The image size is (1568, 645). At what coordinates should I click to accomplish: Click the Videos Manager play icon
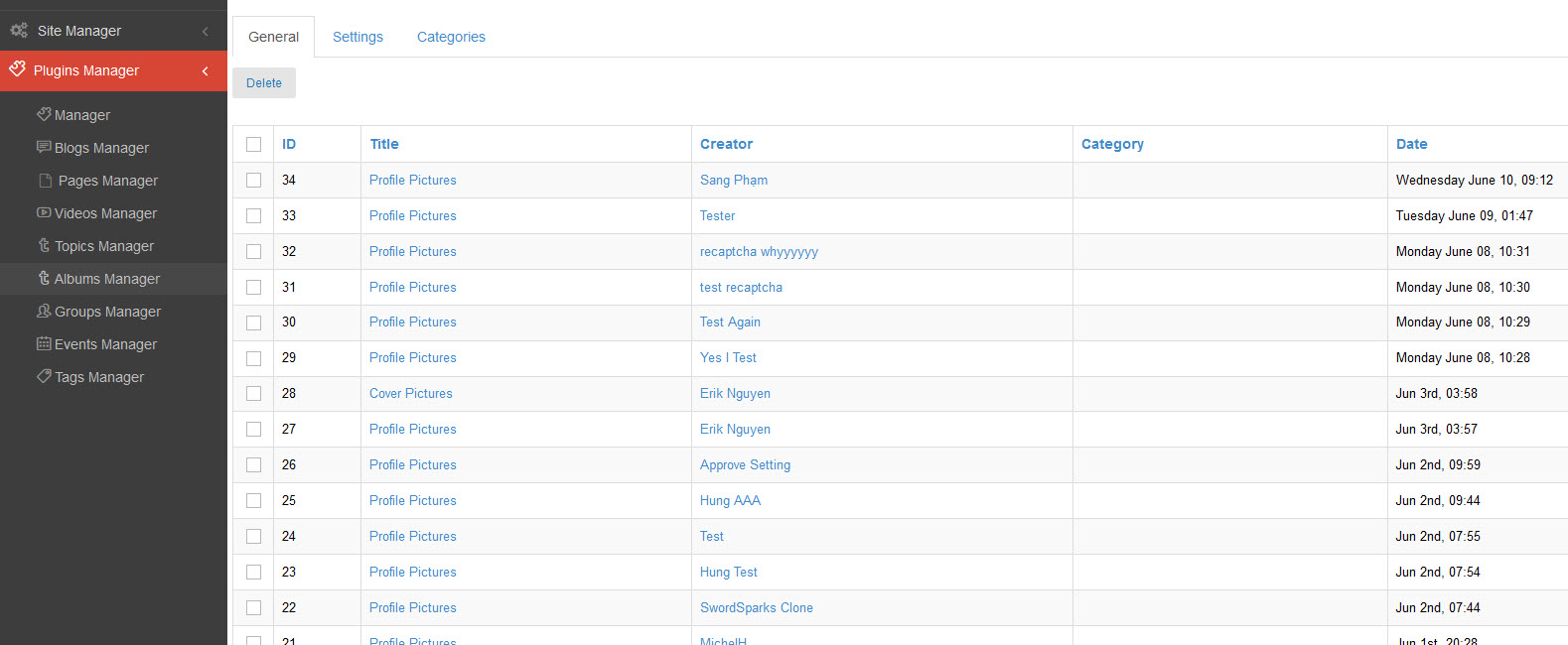pyautogui.click(x=44, y=212)
